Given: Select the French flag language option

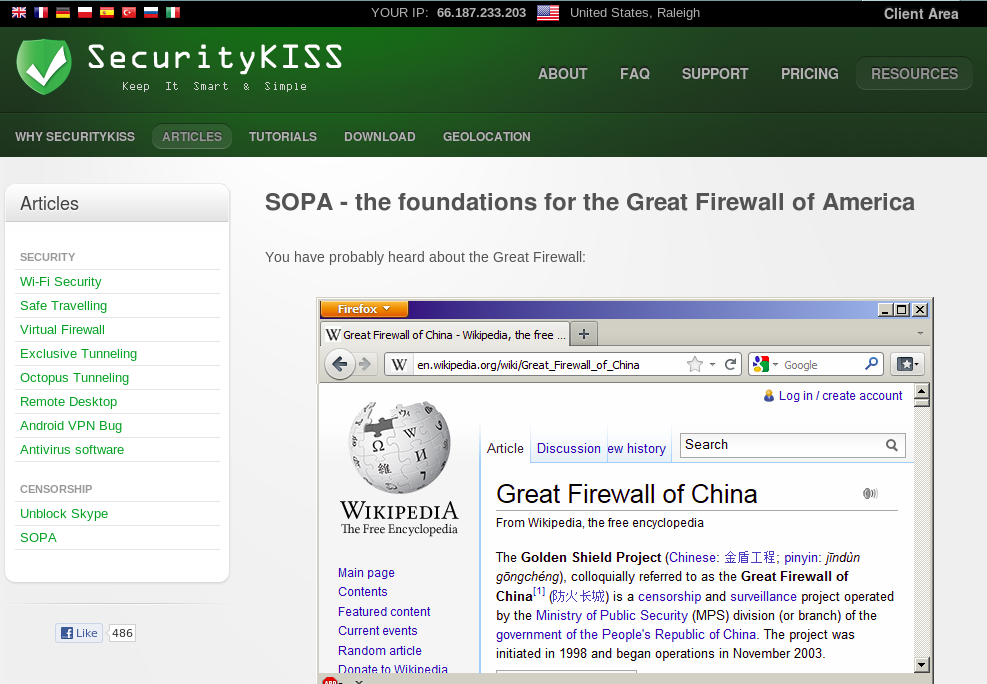Looking at the screenshot, I should click(41, 13).
